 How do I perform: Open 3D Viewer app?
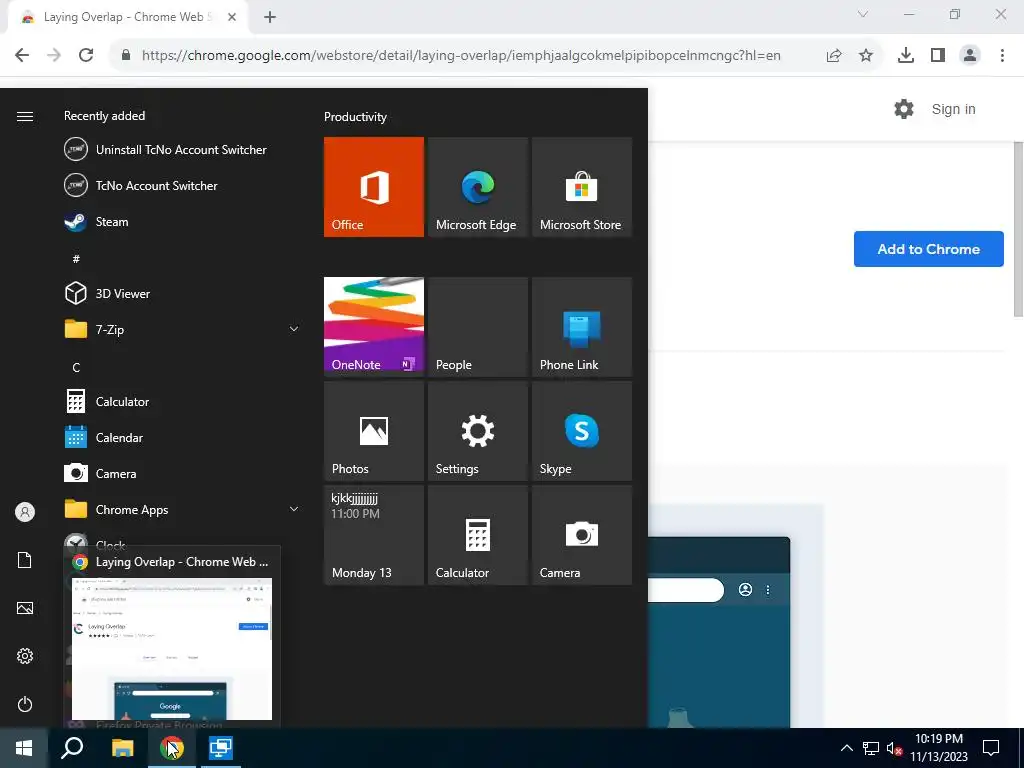pos(183,293)
